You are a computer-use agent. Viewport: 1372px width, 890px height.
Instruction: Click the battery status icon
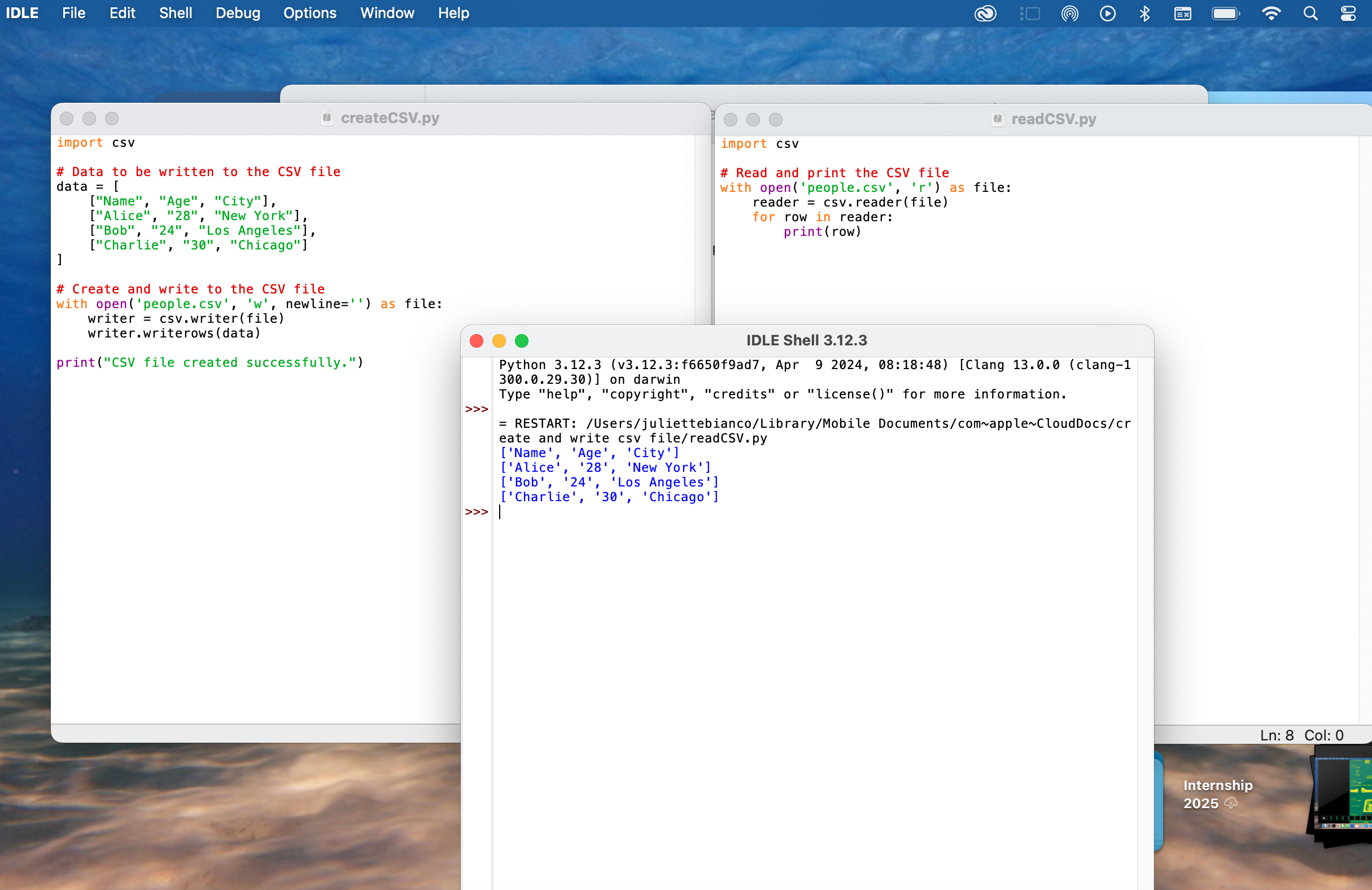coord(1225,13)
